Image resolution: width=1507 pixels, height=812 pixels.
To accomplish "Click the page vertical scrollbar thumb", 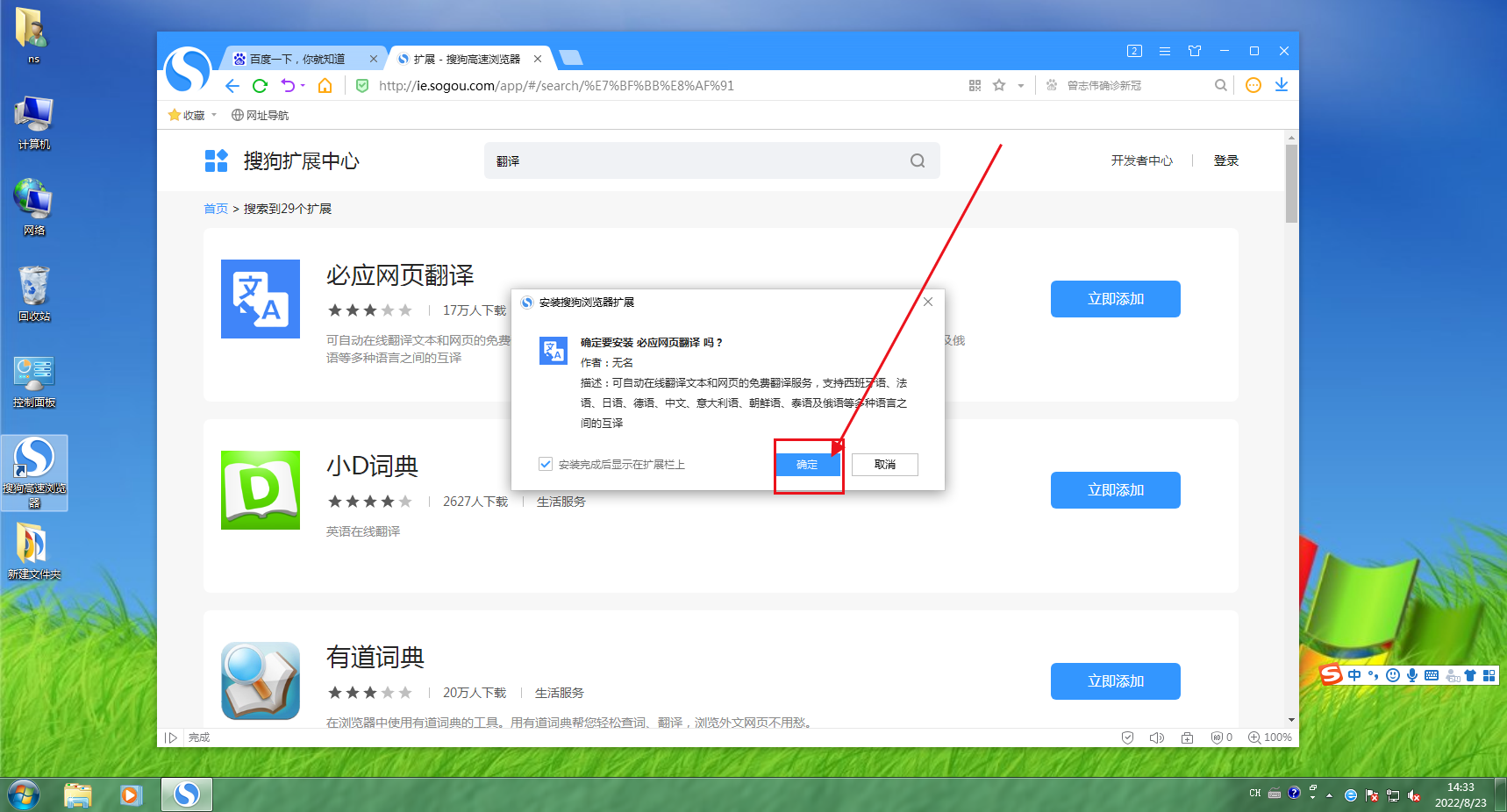I will pyautogui.click(x=1291, y=183).
